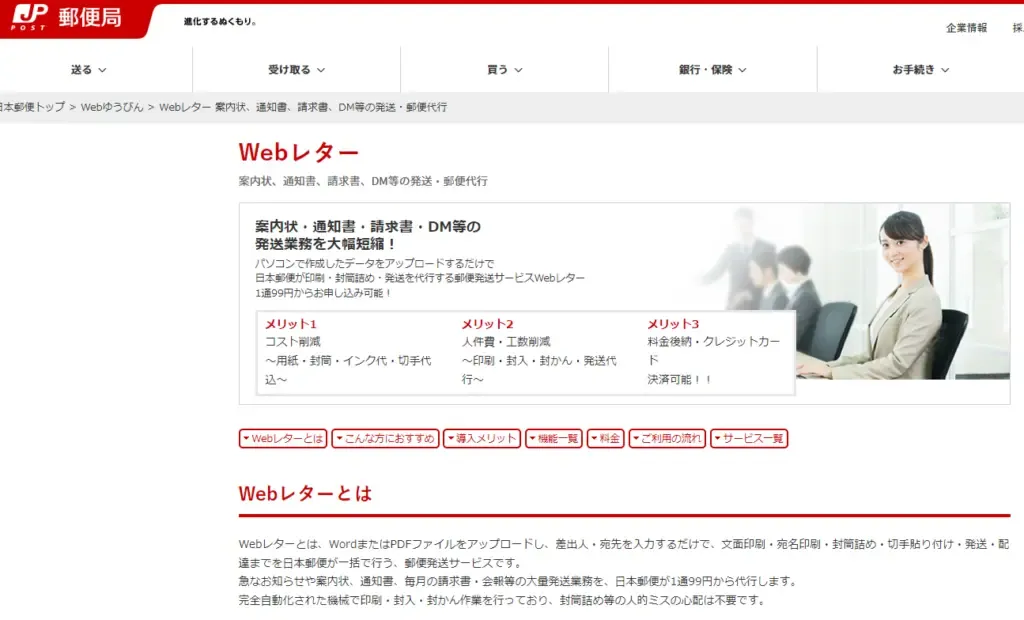Click the Webゆうびん breadcrumb link
The width and height of the screenshot is (1024, 620).
[x=107, y=105]
